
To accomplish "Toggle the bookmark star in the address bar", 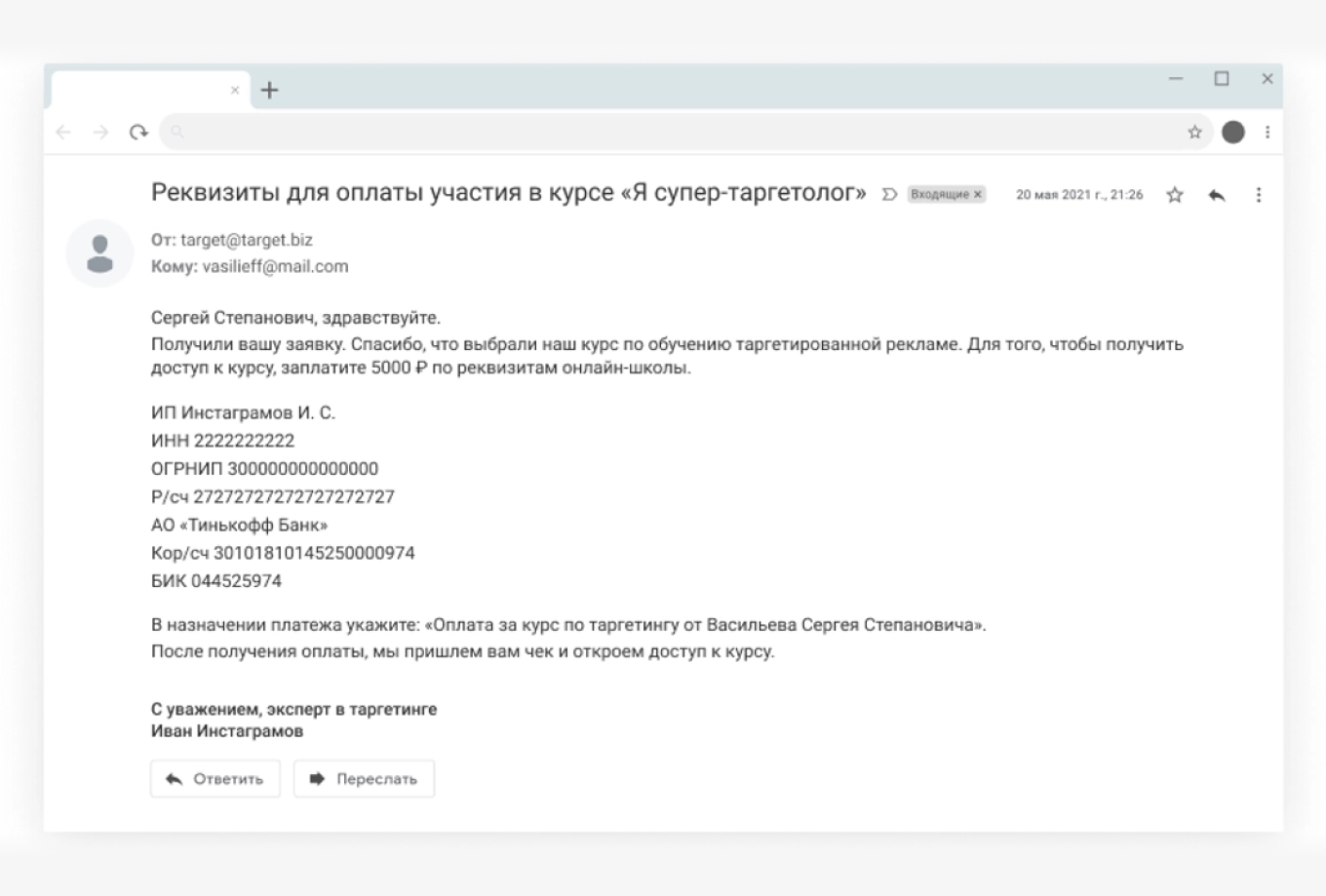I will tap(1195, 130).
